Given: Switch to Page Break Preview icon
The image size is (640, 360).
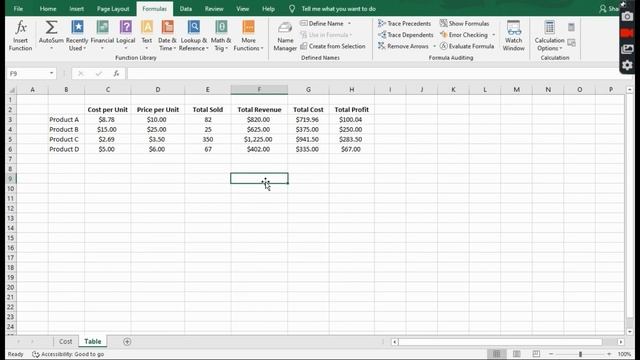Looking at the screenshot, I should tap(536, 354).
